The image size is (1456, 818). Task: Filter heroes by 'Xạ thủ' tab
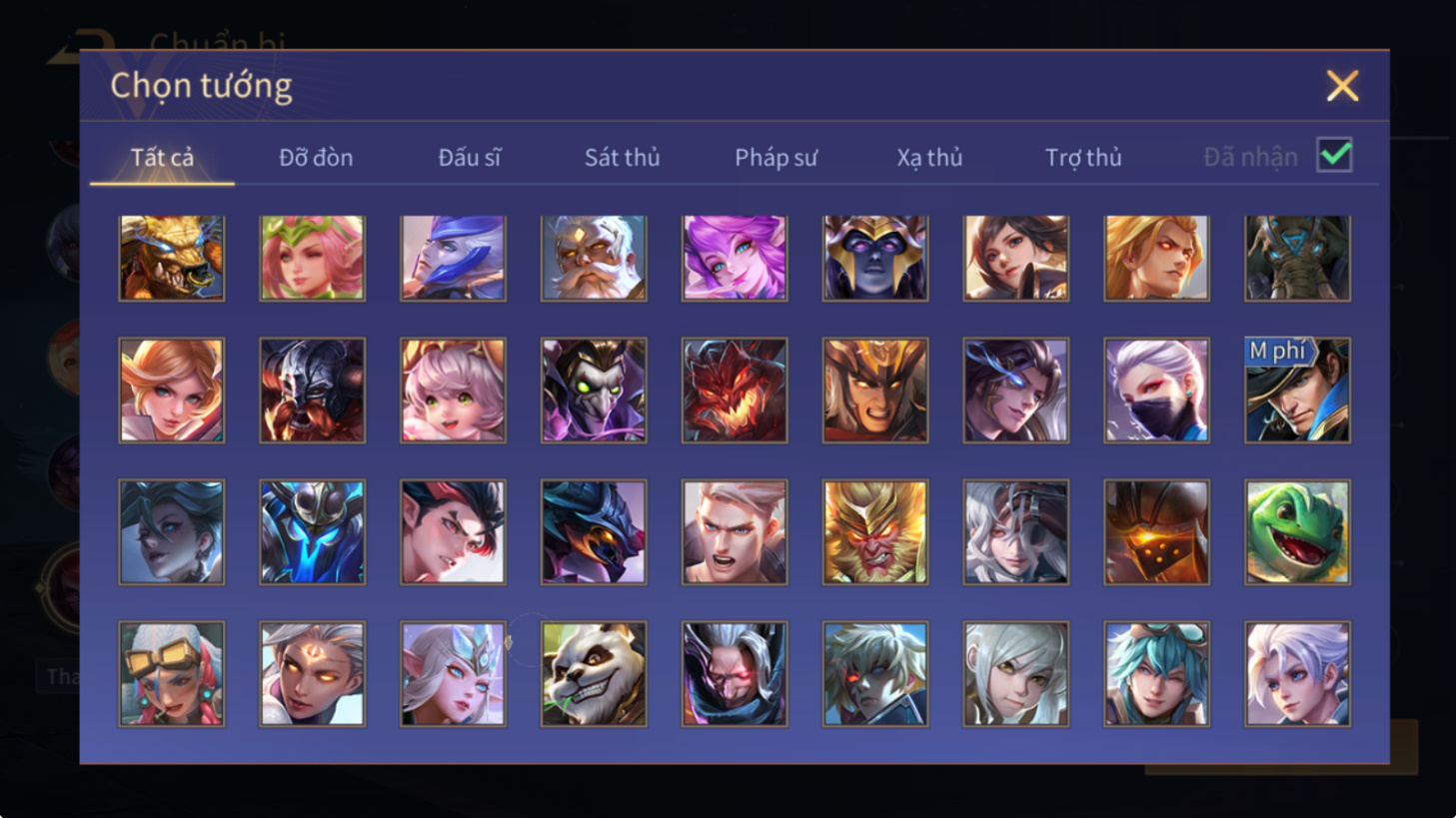coord(929,158)
